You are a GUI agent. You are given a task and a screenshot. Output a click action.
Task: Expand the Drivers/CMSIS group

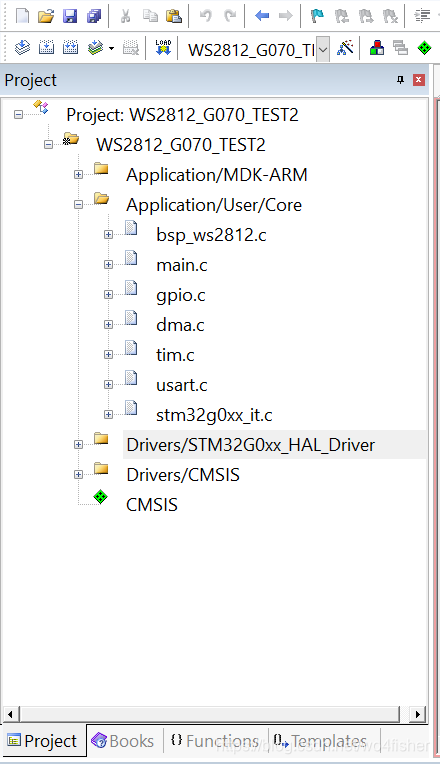78,475
